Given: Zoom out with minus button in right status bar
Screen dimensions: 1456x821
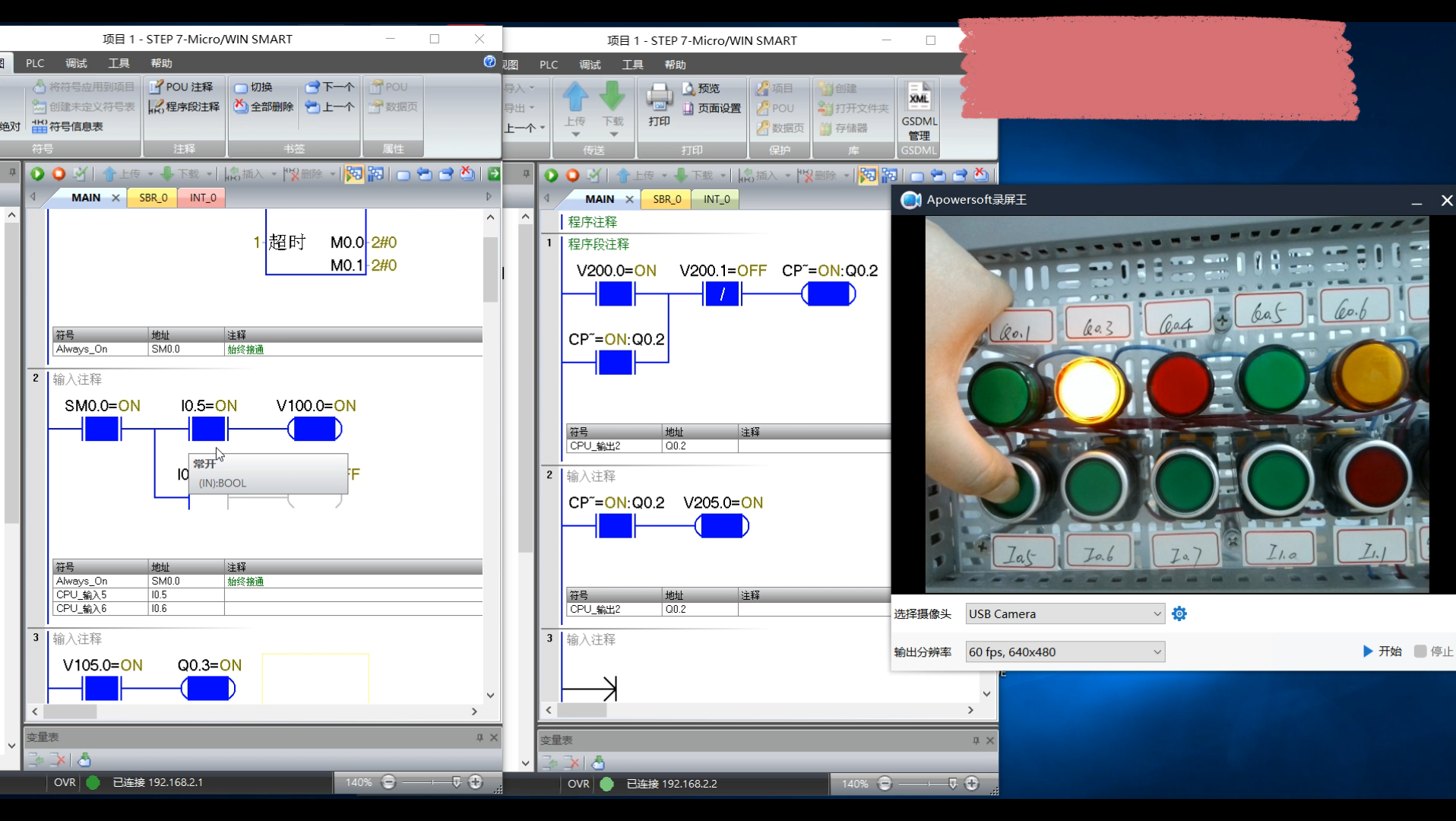Looking at the screenshot, I should (x=885, y=784).
